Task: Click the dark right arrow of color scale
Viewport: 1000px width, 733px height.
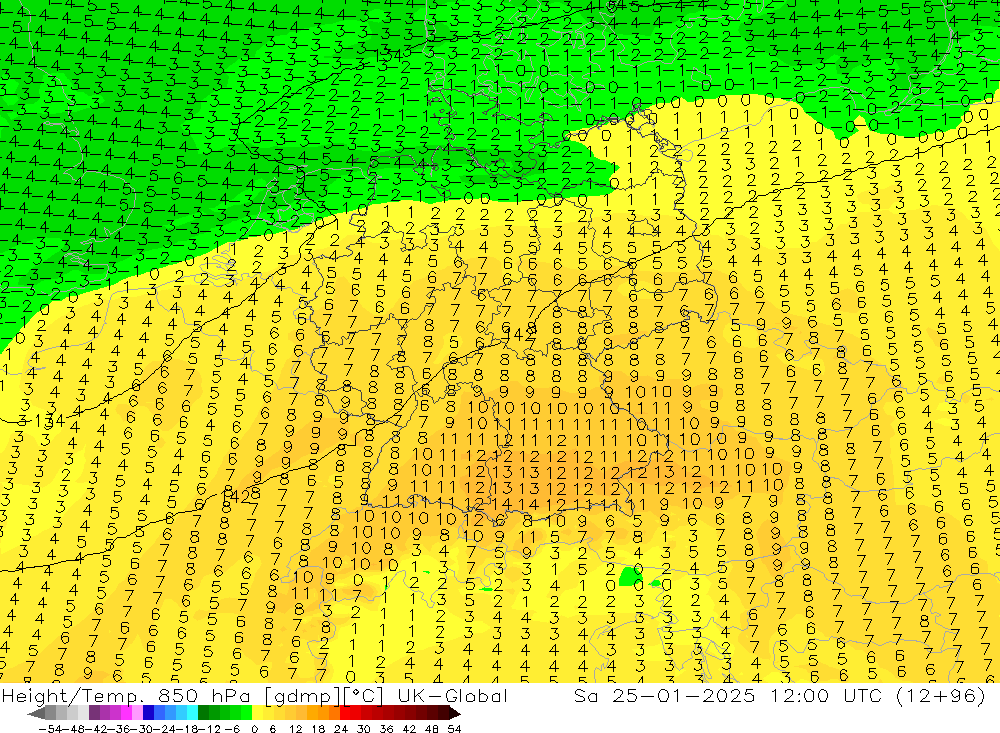Action: [x=454, y=713]
